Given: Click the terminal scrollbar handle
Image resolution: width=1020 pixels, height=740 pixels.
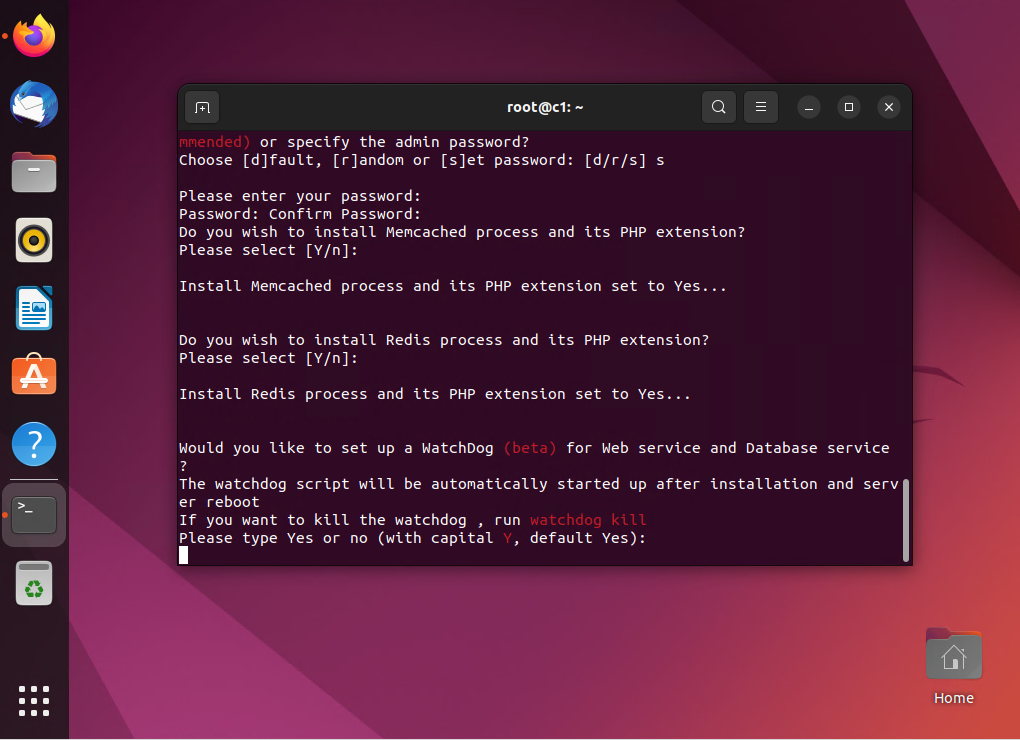Looking at the screenshot, I should (906, 520).
